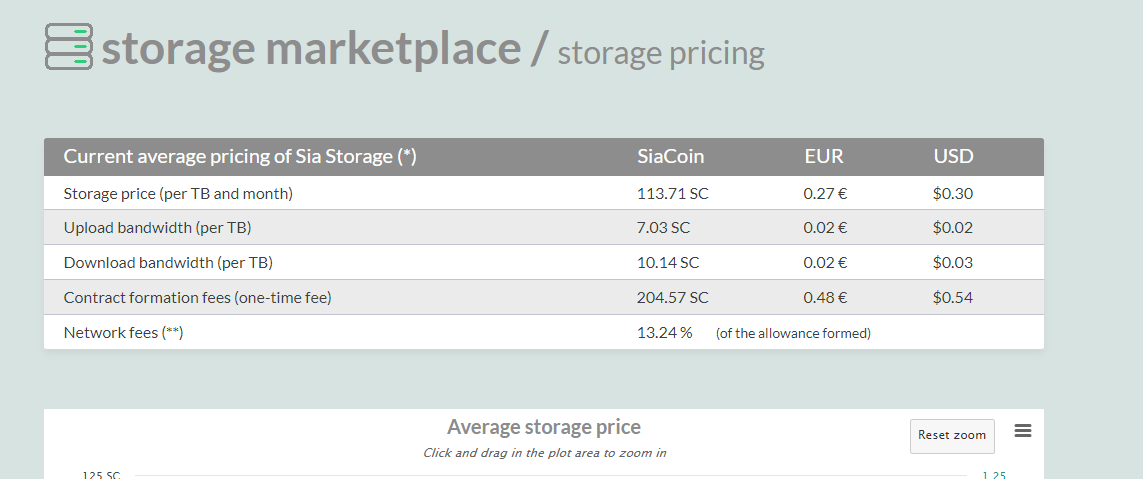This screenshot has width=1143, height=479.
Task: Click the Current average pricing table header
Action: (x=240, y=156)
